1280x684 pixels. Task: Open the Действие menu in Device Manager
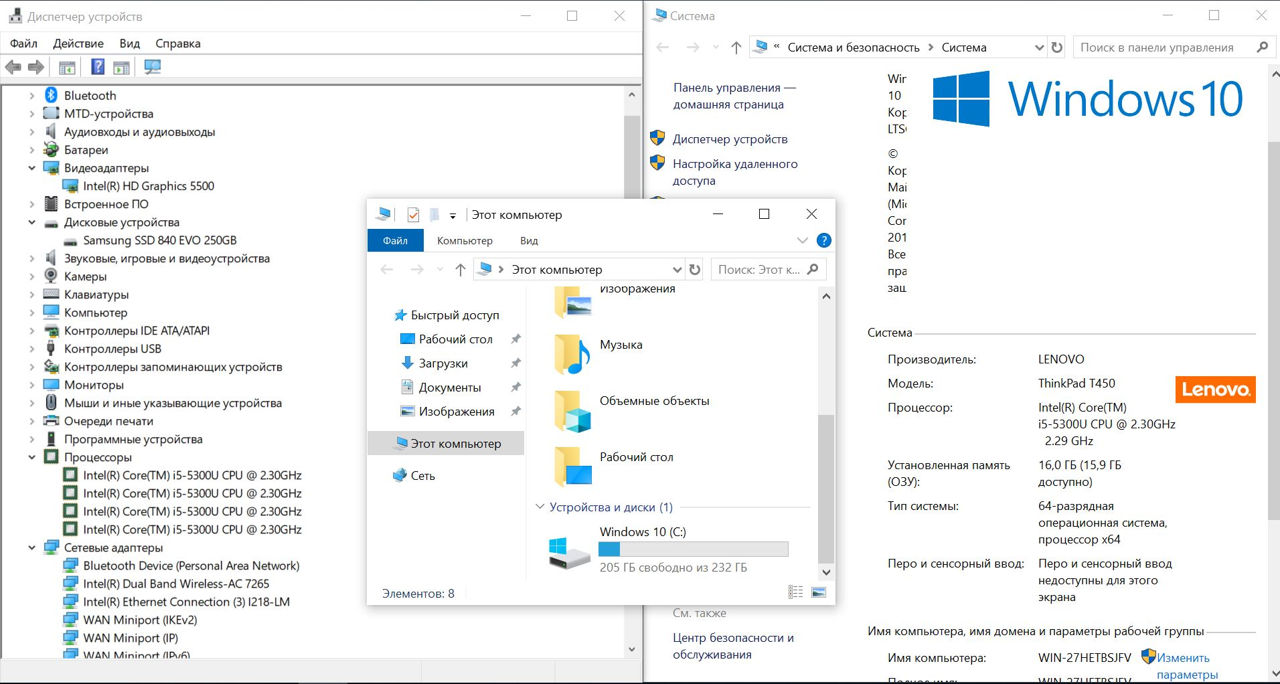[78, 43]
